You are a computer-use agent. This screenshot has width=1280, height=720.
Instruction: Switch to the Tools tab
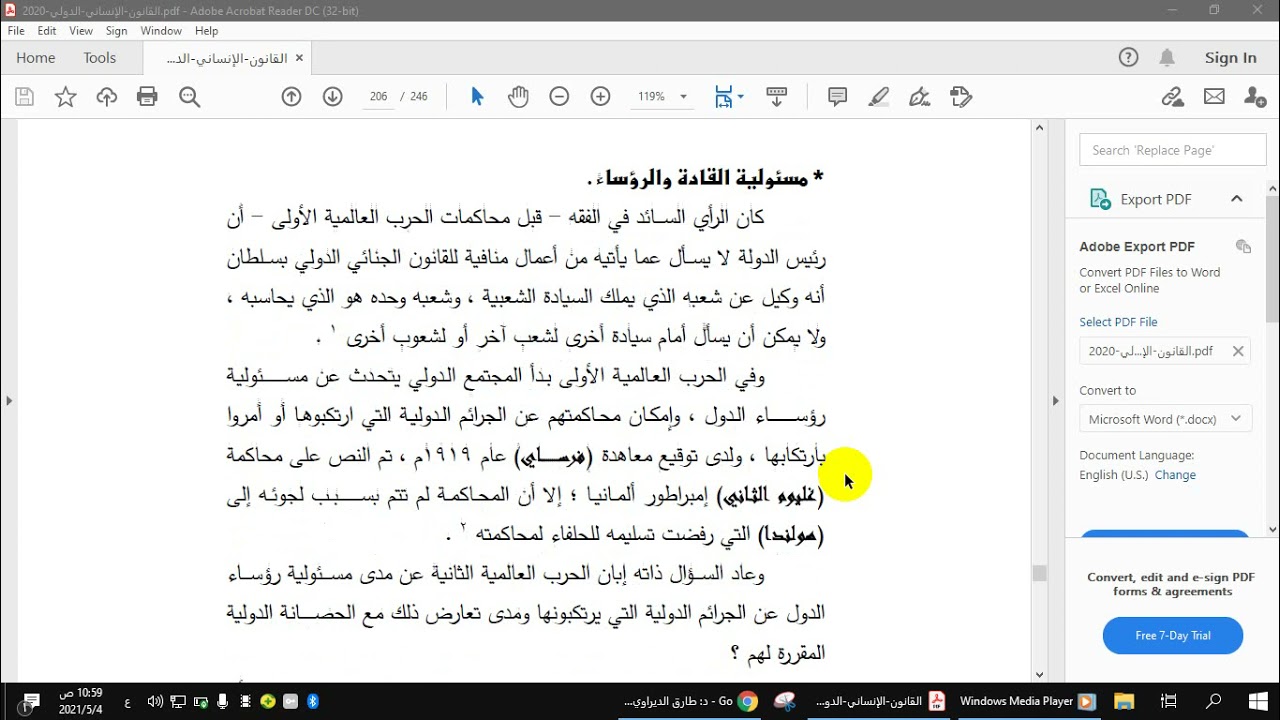100,58
